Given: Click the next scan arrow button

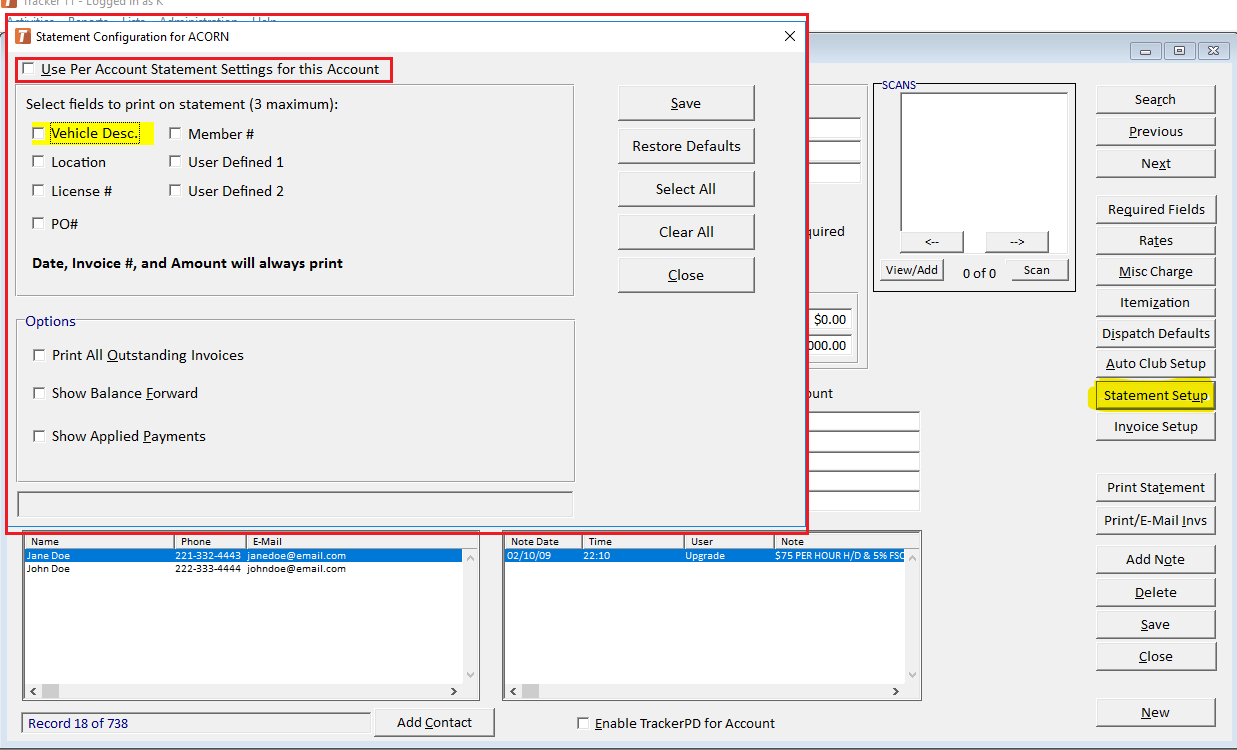Looking at the screenshot, I should pyautogui.click(x=1016, y=242).
